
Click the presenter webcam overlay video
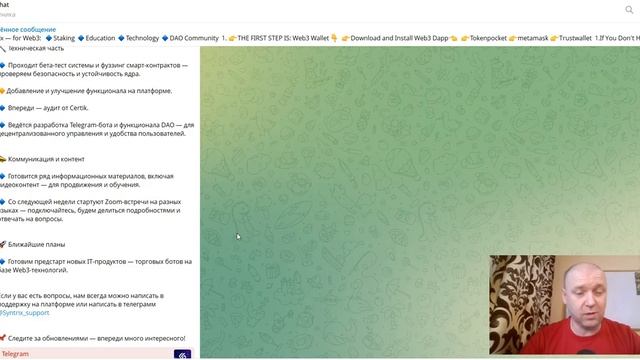(x=564, y=304)
